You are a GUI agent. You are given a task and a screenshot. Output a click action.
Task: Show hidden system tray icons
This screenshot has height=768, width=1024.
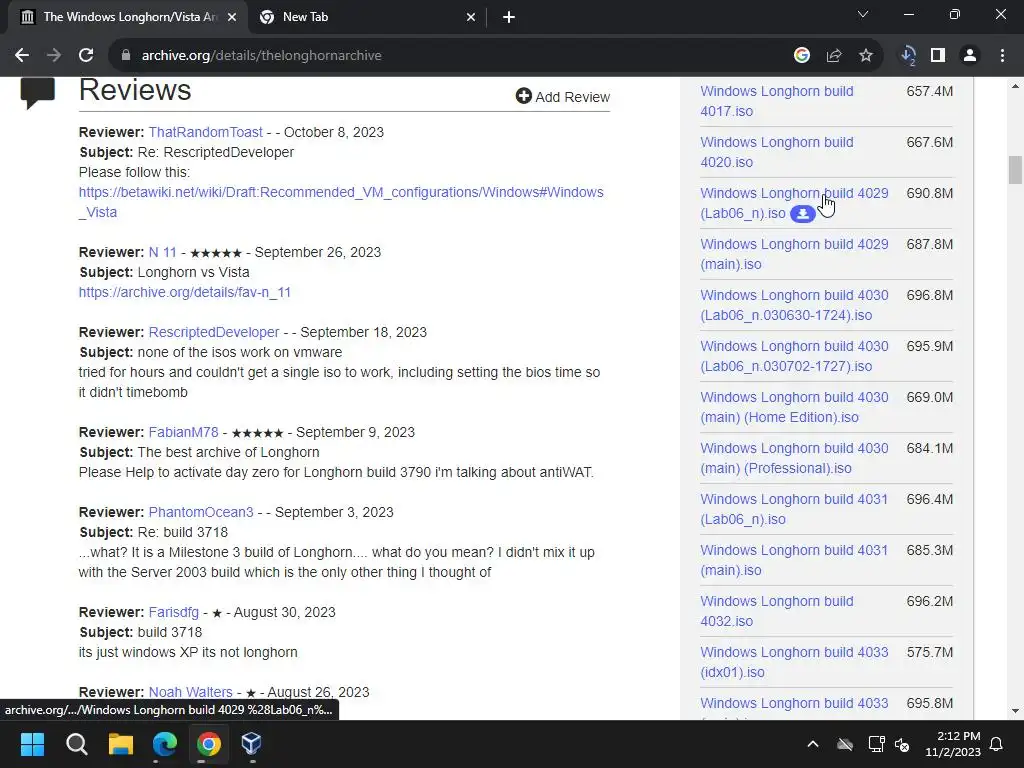(x=813, y=744)
